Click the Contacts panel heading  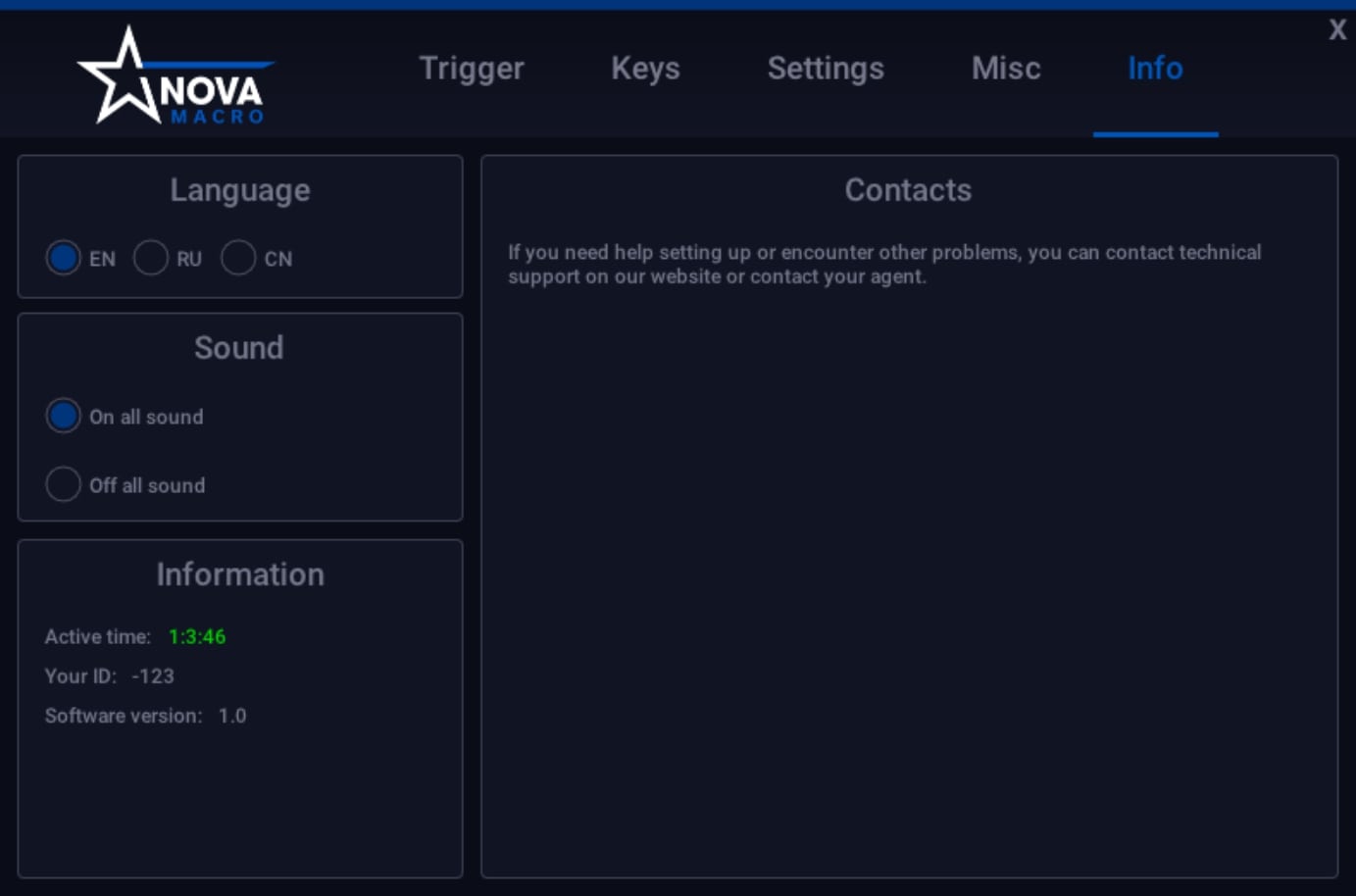point(908,190)
